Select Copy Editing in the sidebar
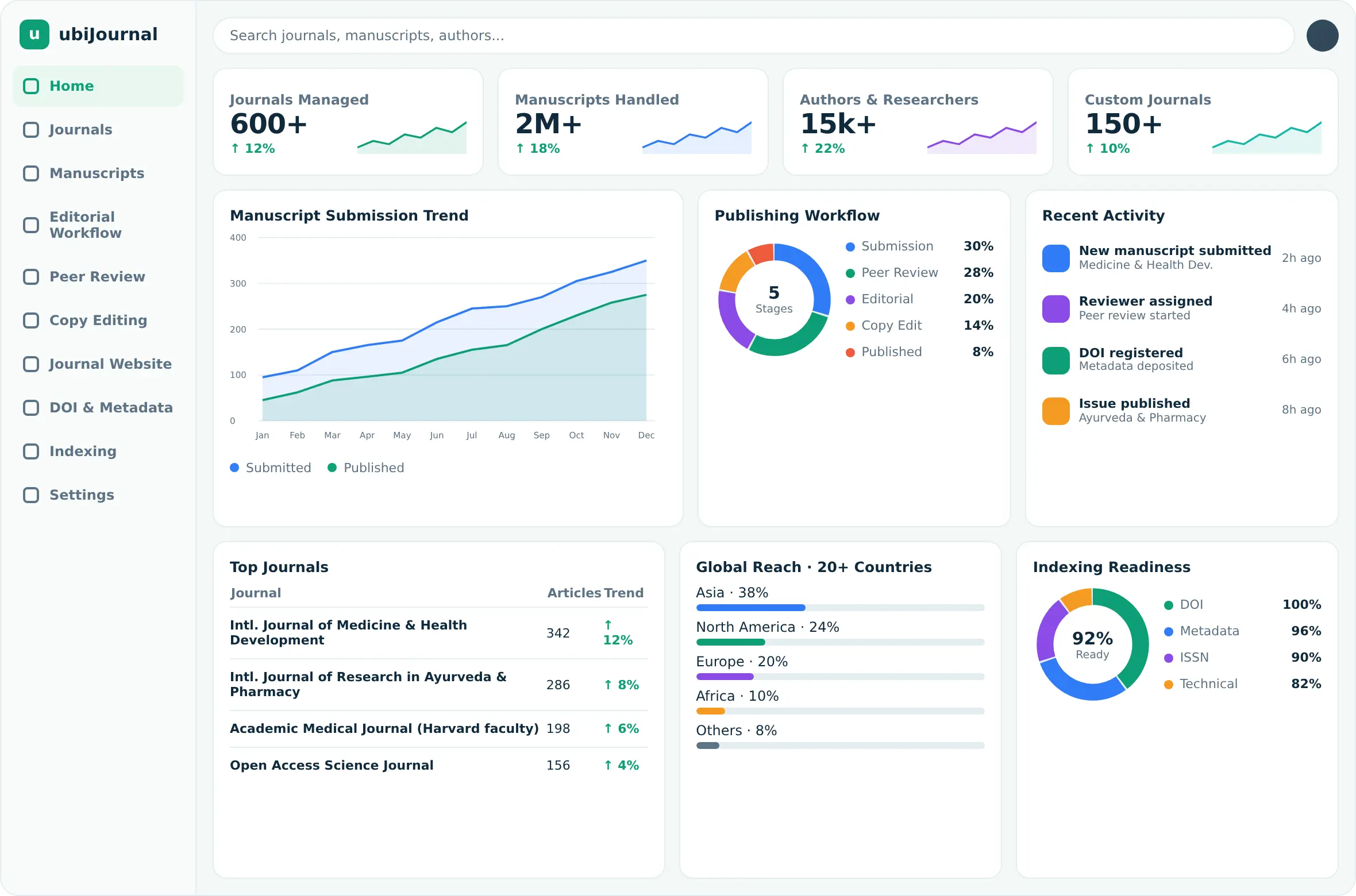The height and width of the screenshot is (896, 1356). (x=98, y=320)
